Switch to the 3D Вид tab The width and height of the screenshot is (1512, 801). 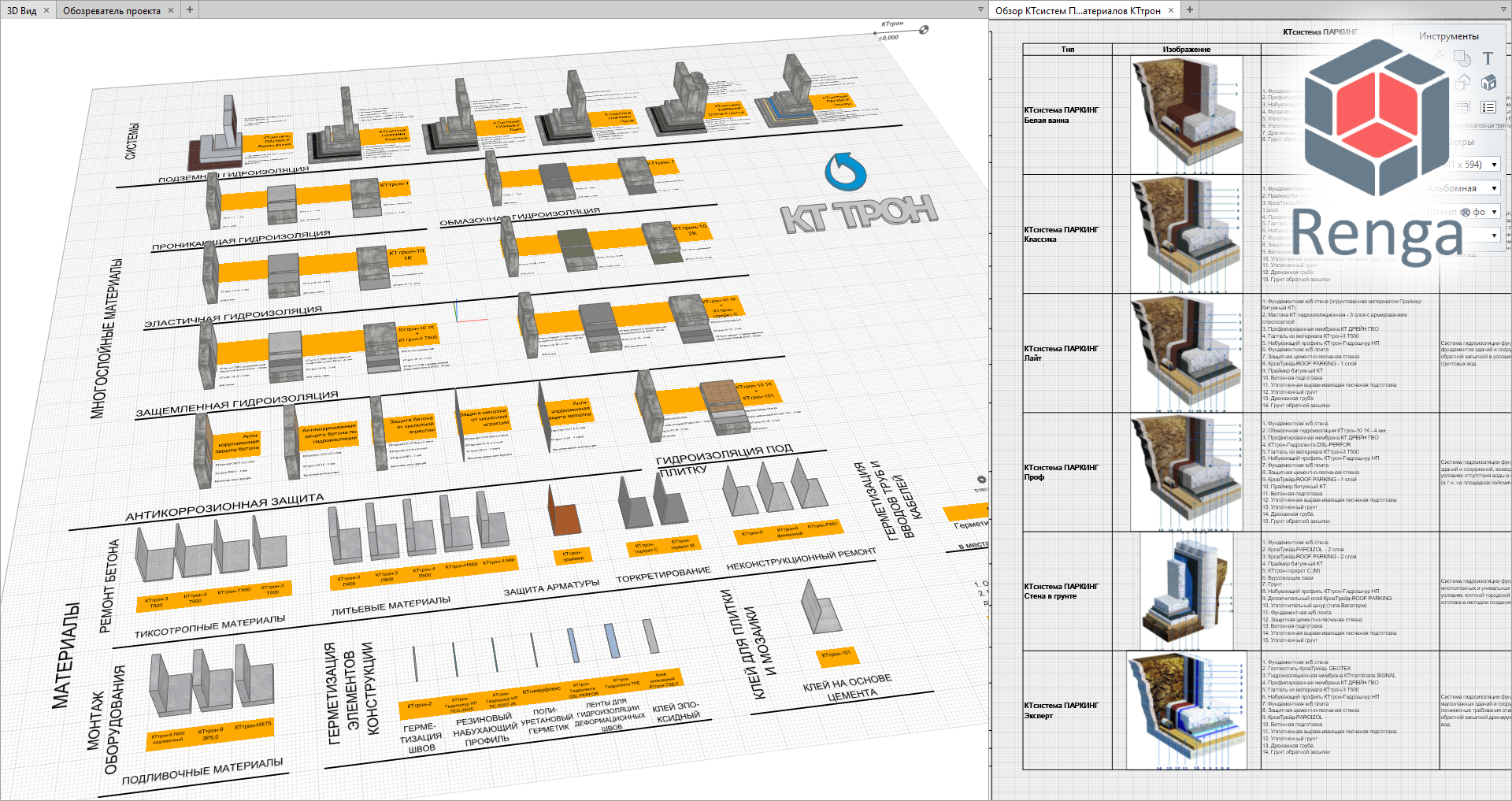coord(21,10)
